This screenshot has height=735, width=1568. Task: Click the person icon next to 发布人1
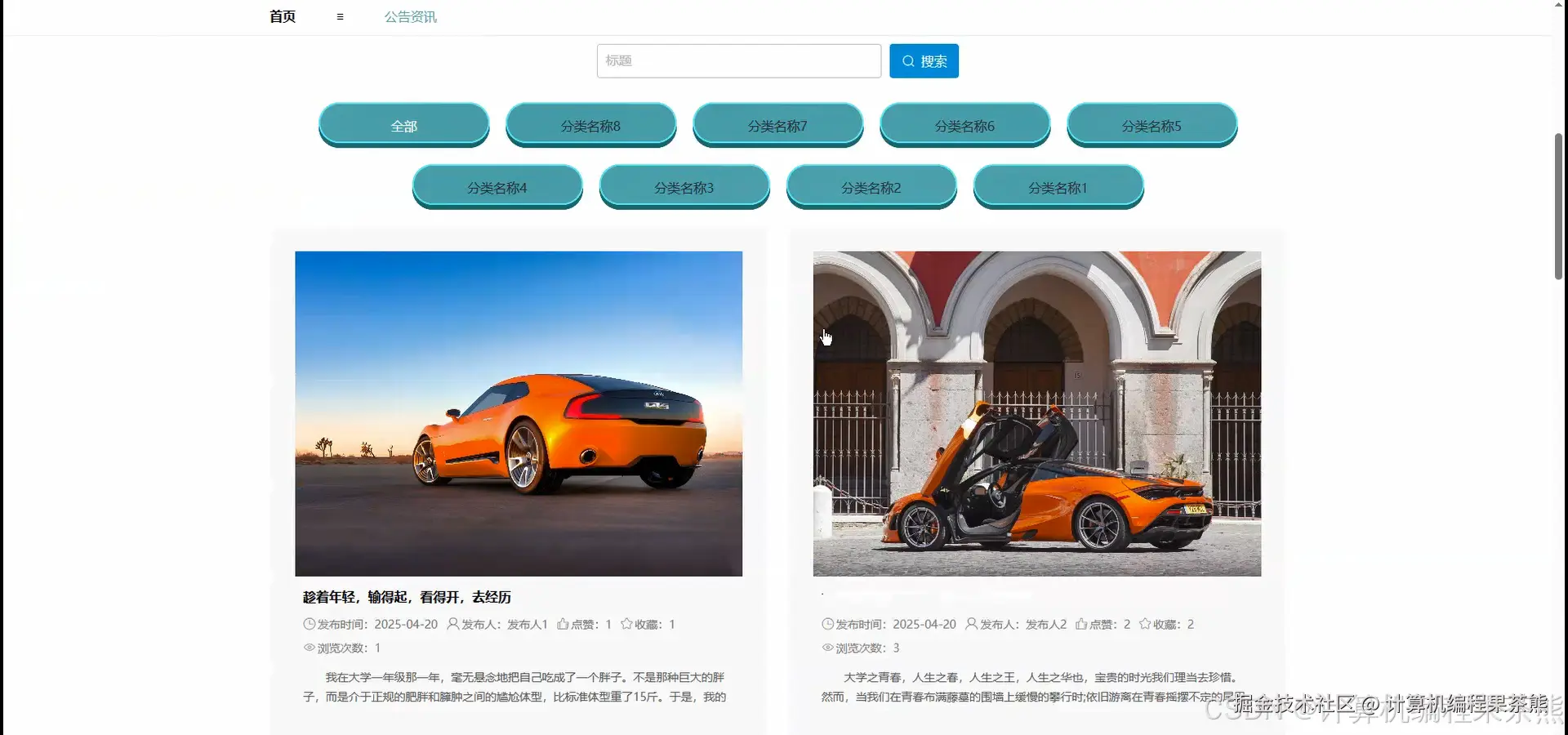pos(453,623)
